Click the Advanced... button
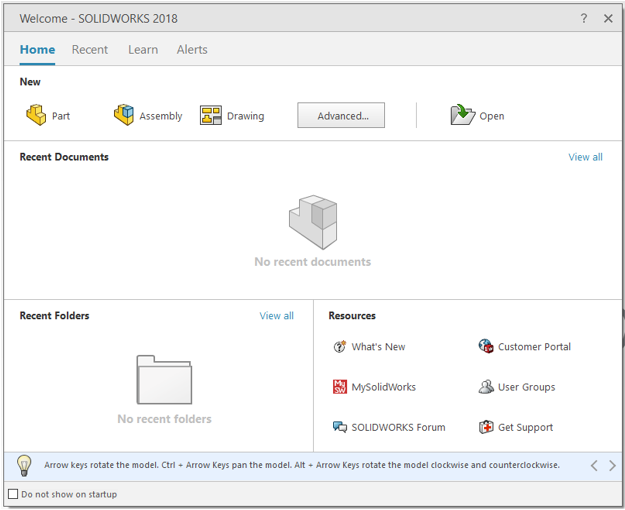This screenshot has height=510, width=625. pyautogui.click(x=341, y=115)
